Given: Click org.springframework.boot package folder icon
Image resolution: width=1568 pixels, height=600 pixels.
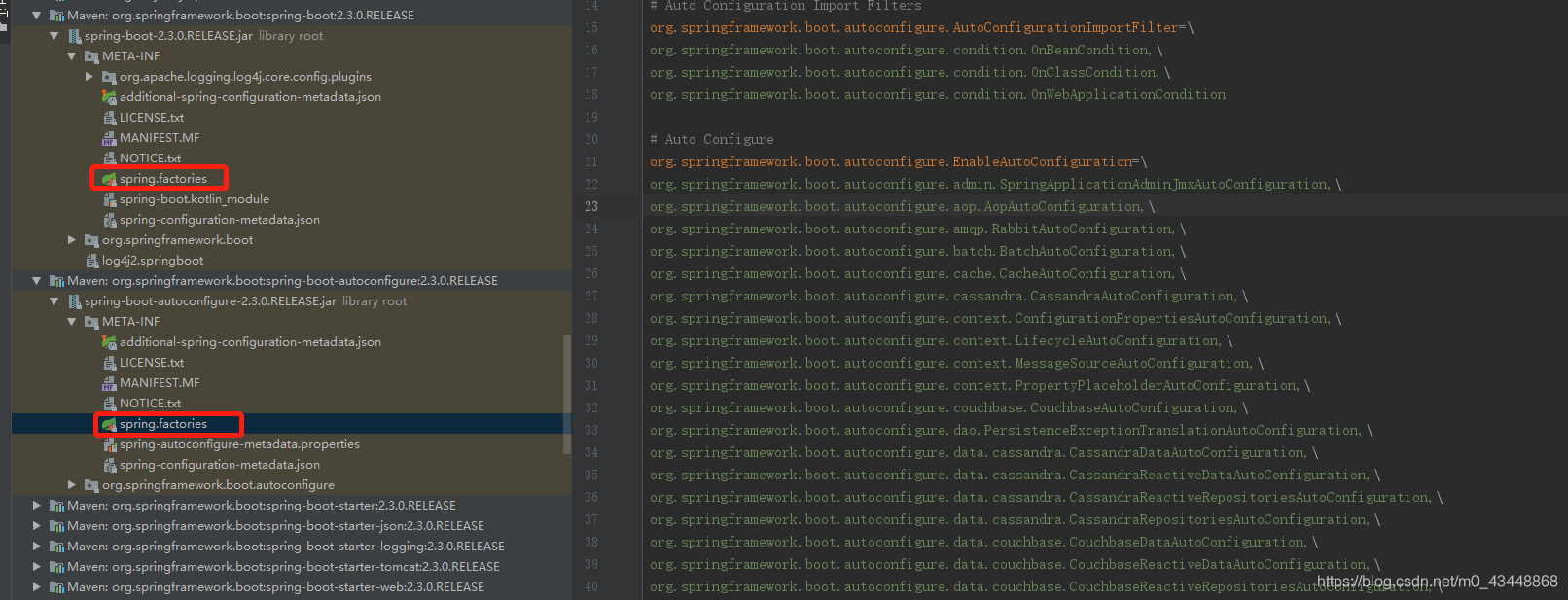Looking at the screenshot, I should (91, 240).
